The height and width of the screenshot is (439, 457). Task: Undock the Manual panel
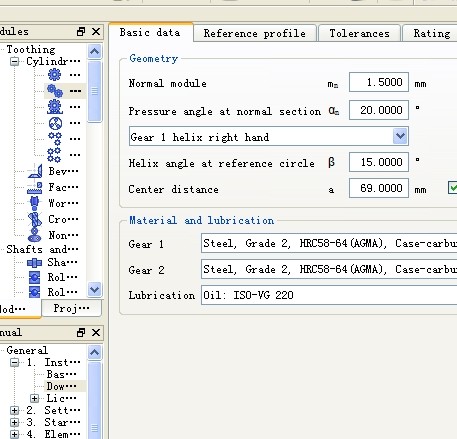[x=81, y=332]
